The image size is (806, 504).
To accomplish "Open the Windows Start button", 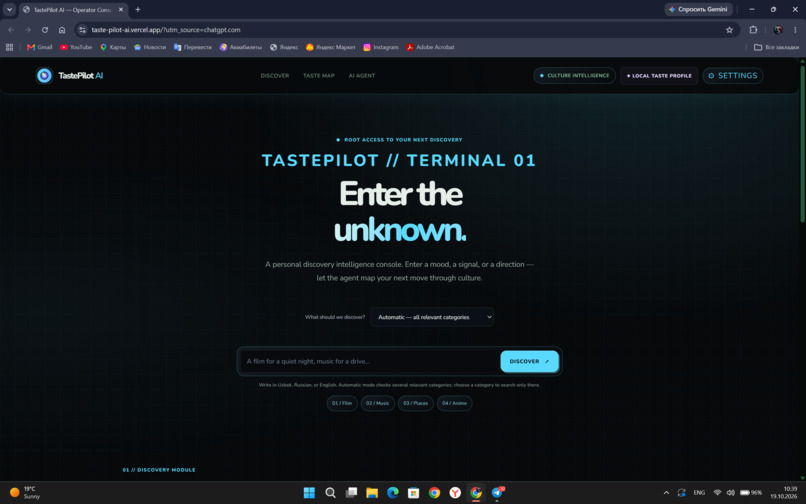I will (309, 493).
